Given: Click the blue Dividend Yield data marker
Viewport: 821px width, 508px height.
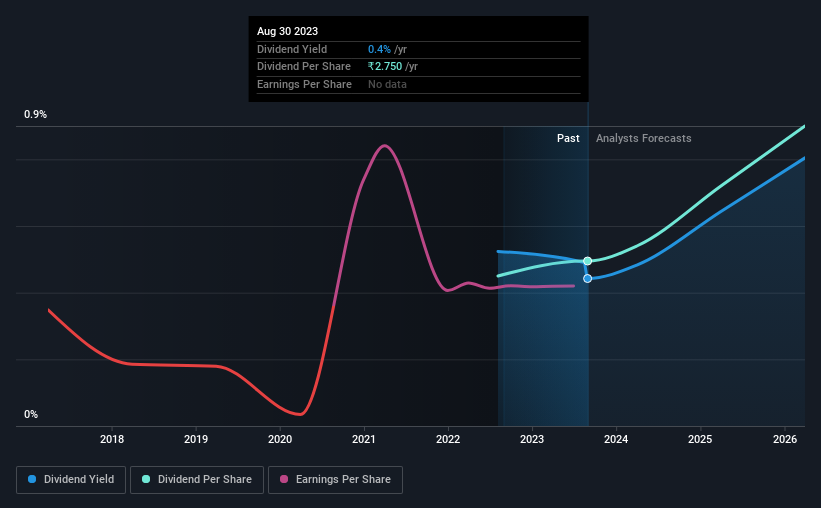Looking at the screenshot, I should coord(587,278).
